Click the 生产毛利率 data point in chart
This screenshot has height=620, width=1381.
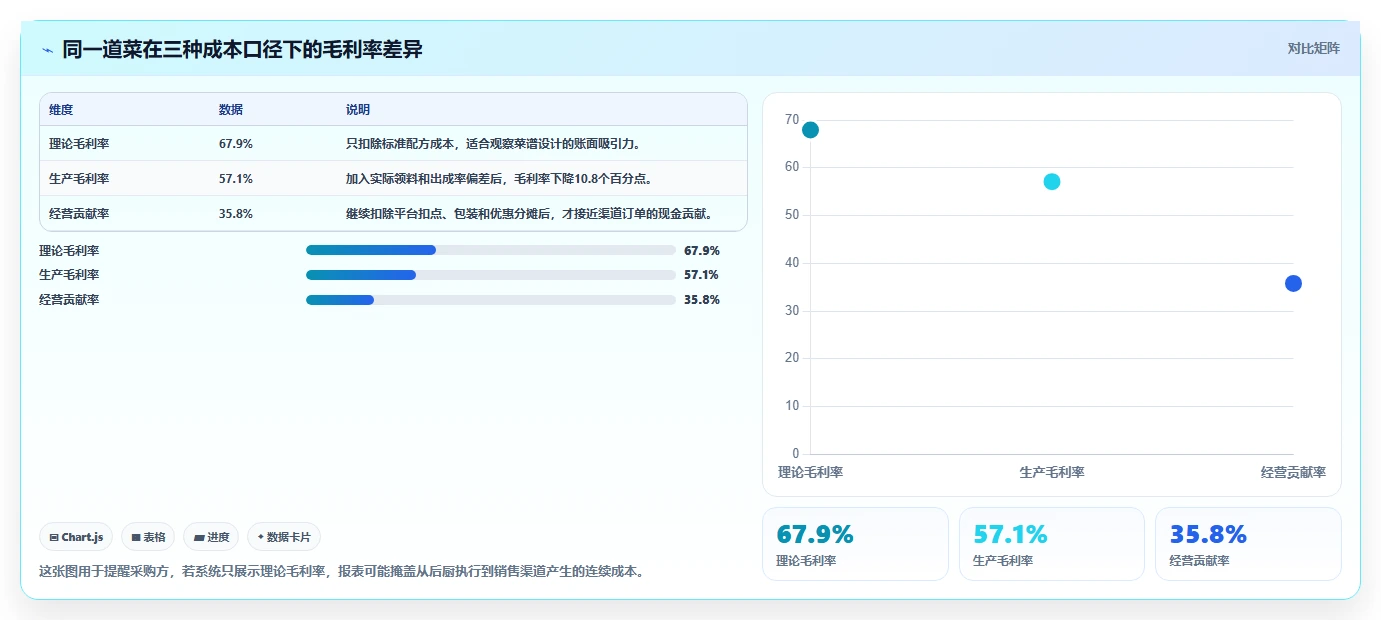pyautogui.click(x=1052, y=181)
